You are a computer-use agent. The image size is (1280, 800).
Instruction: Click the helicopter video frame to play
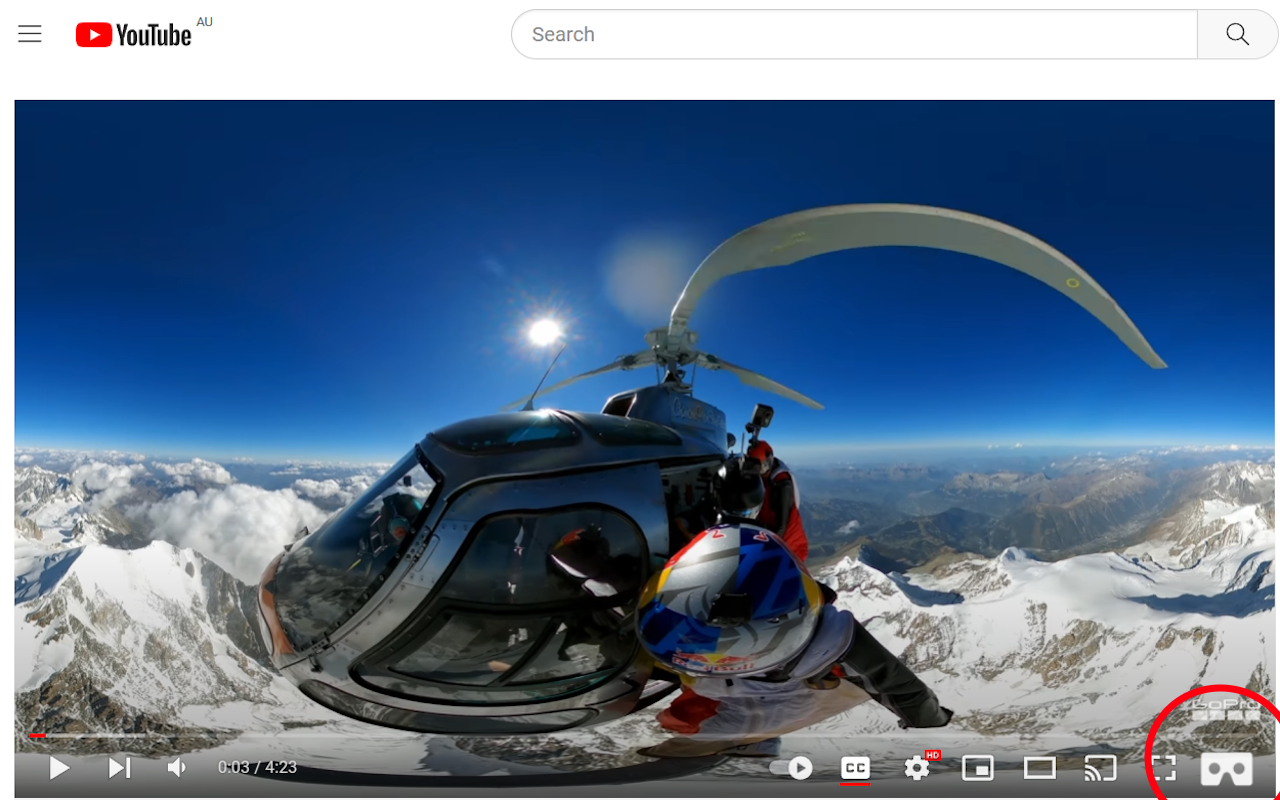pos(644,420)
